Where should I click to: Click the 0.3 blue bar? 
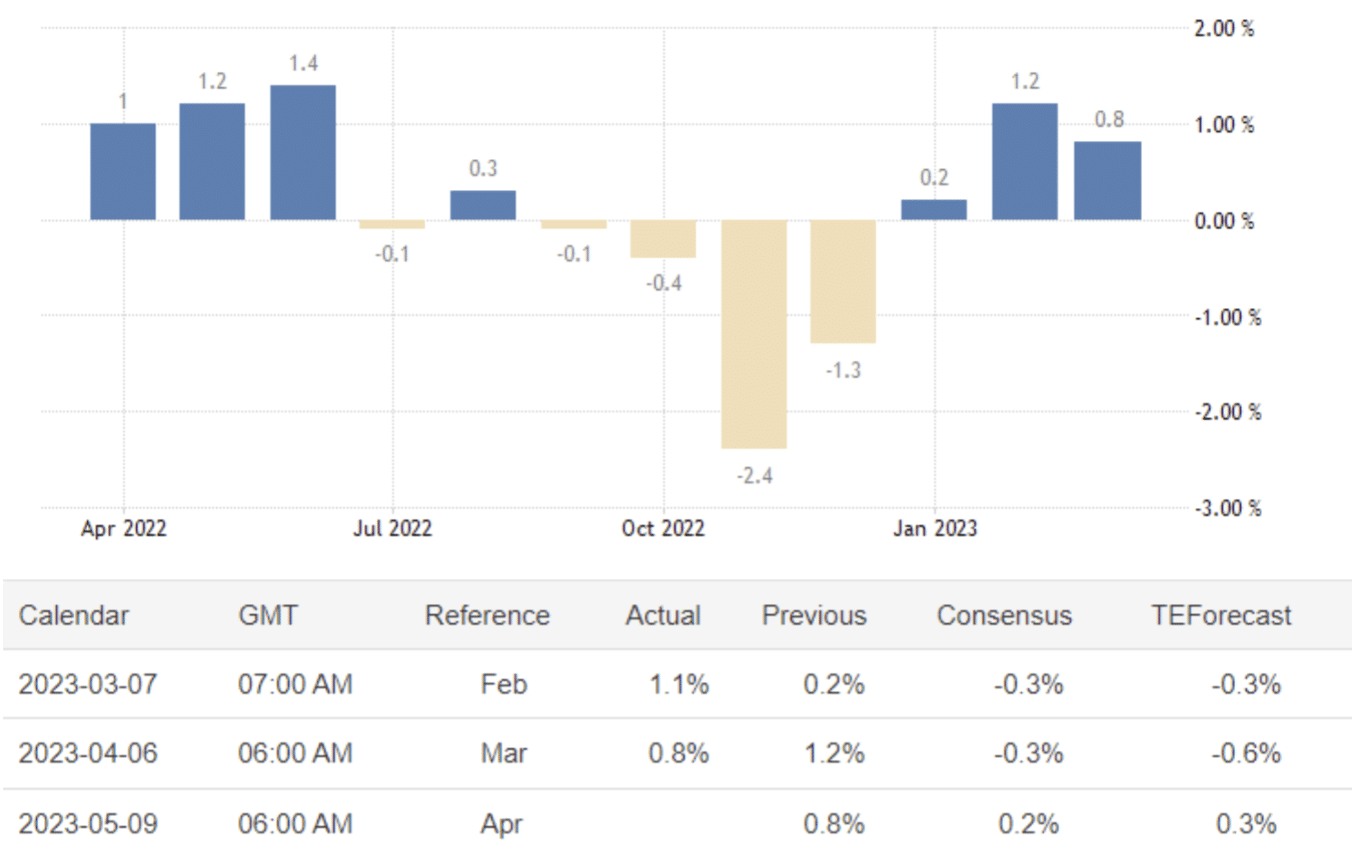483,205
